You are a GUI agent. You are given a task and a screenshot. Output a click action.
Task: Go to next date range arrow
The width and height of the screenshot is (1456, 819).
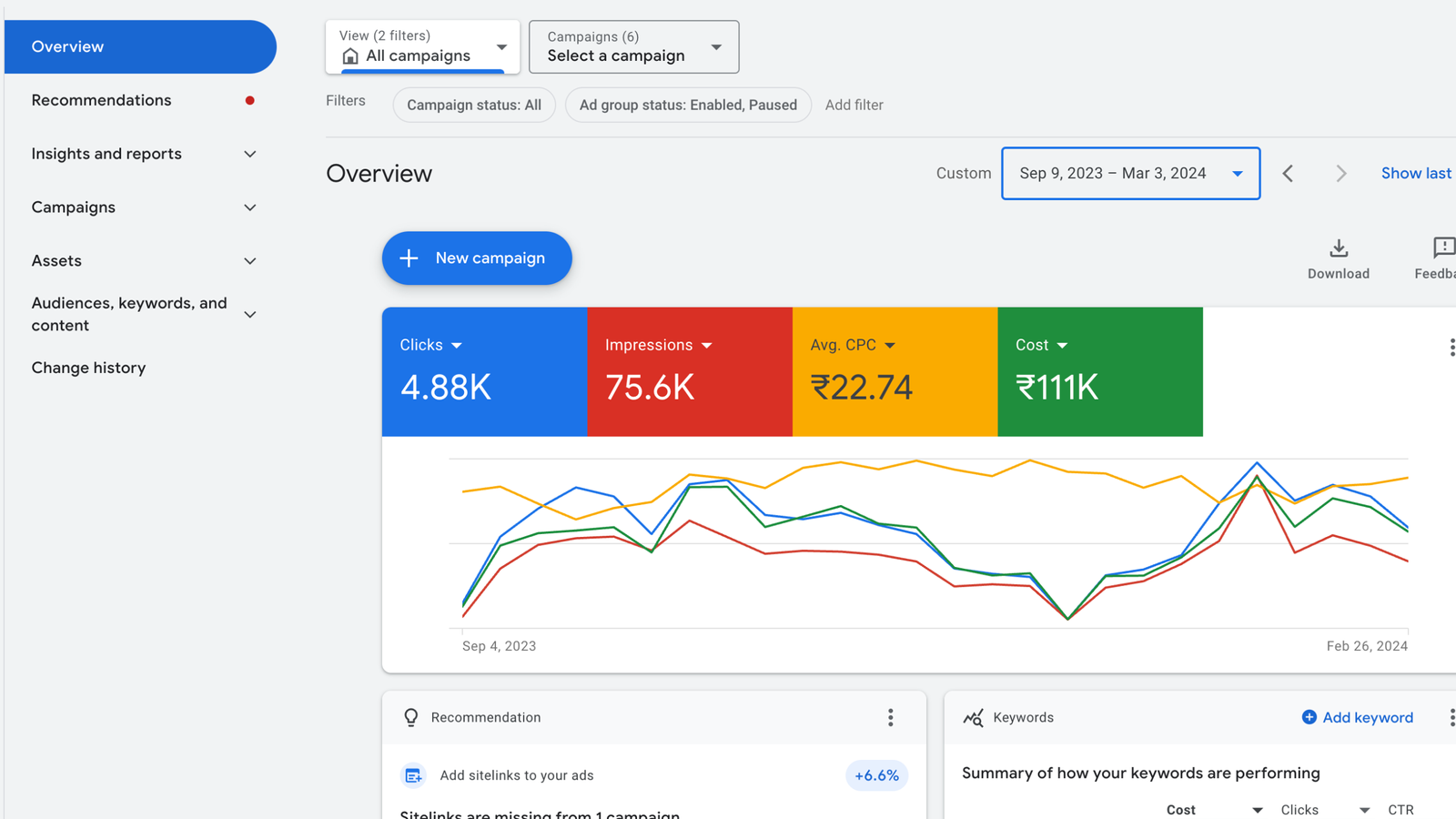[1340, 174]
